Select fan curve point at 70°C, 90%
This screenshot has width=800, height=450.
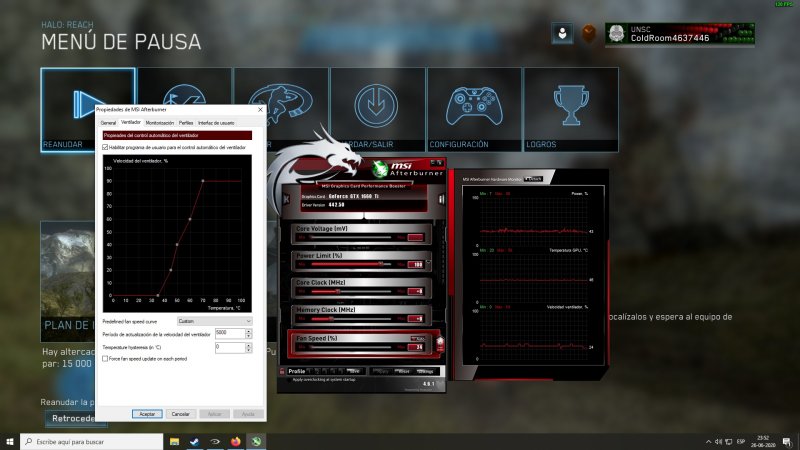point(203,181)
